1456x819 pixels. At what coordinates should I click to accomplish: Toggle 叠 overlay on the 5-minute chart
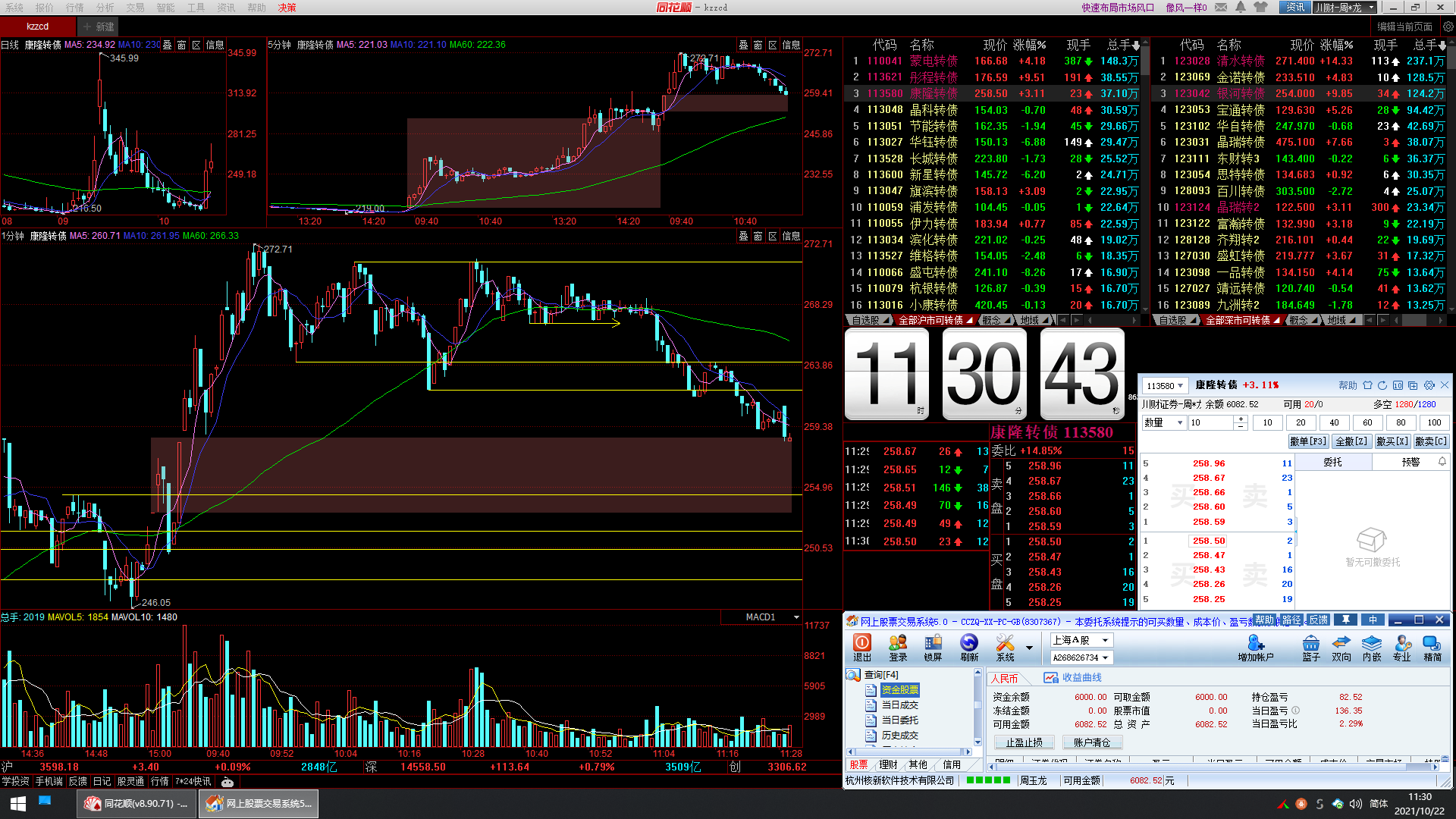(x=743, y=45)
